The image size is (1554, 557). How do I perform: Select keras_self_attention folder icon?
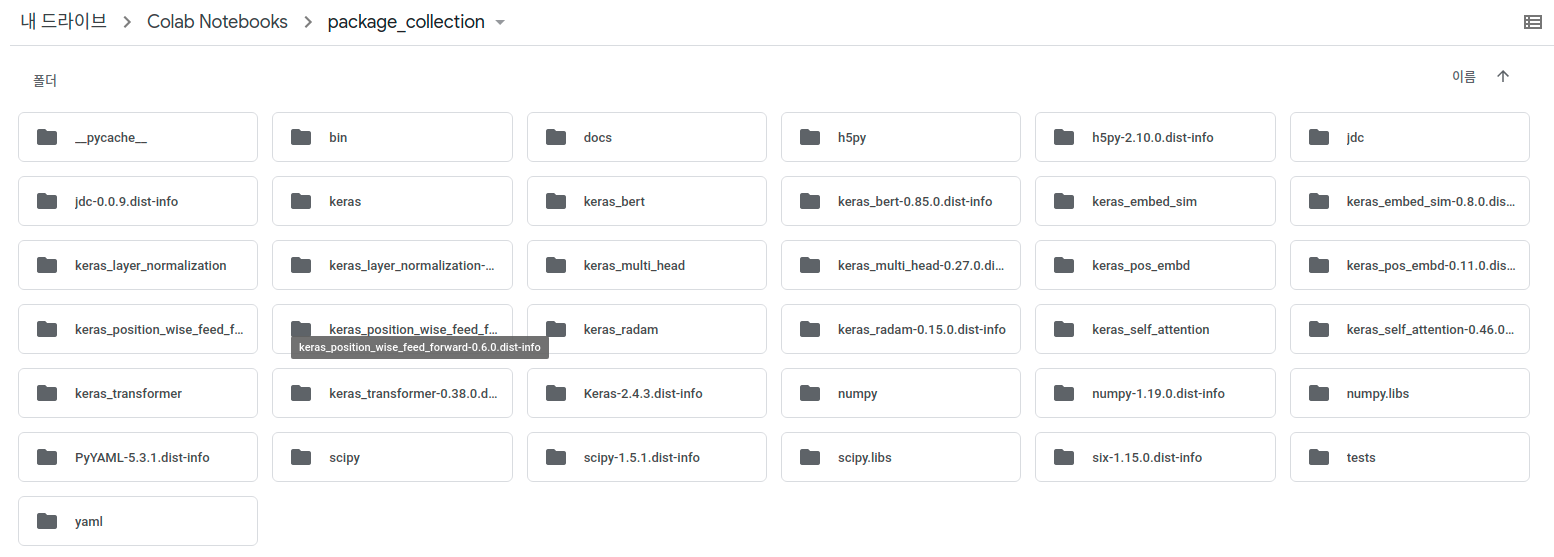tap(1064, 329)
